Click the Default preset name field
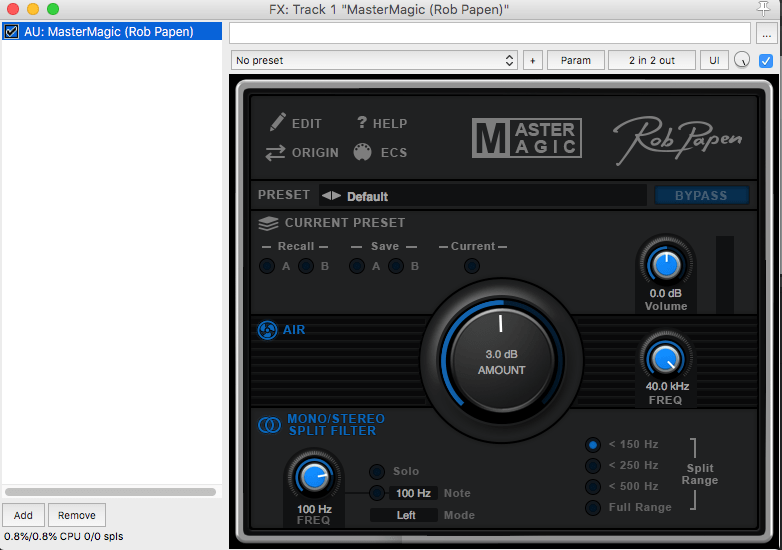The image size is (782, 550). (x=483, y=196)
